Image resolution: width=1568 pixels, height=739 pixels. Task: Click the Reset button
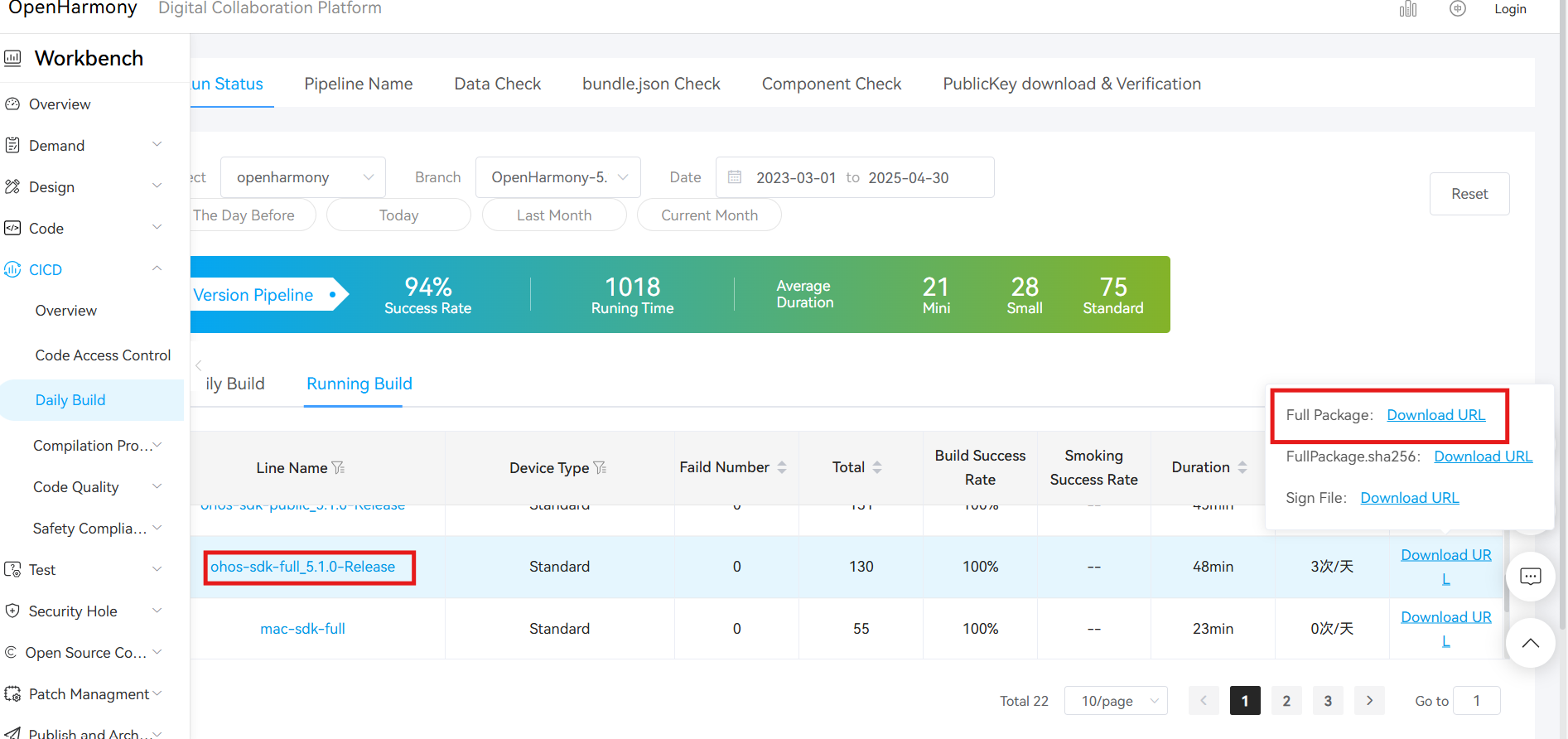[1469, 194]
